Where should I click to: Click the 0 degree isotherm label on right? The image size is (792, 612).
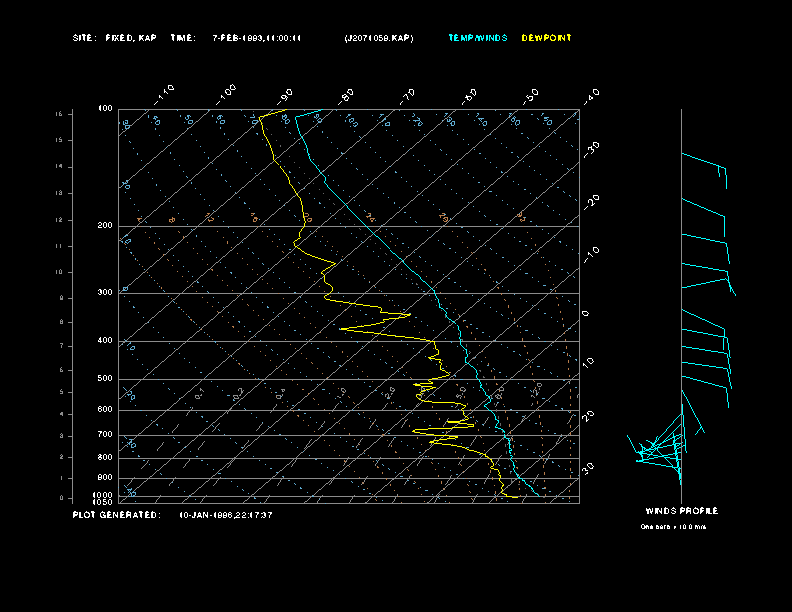click(x=586, y=313)
